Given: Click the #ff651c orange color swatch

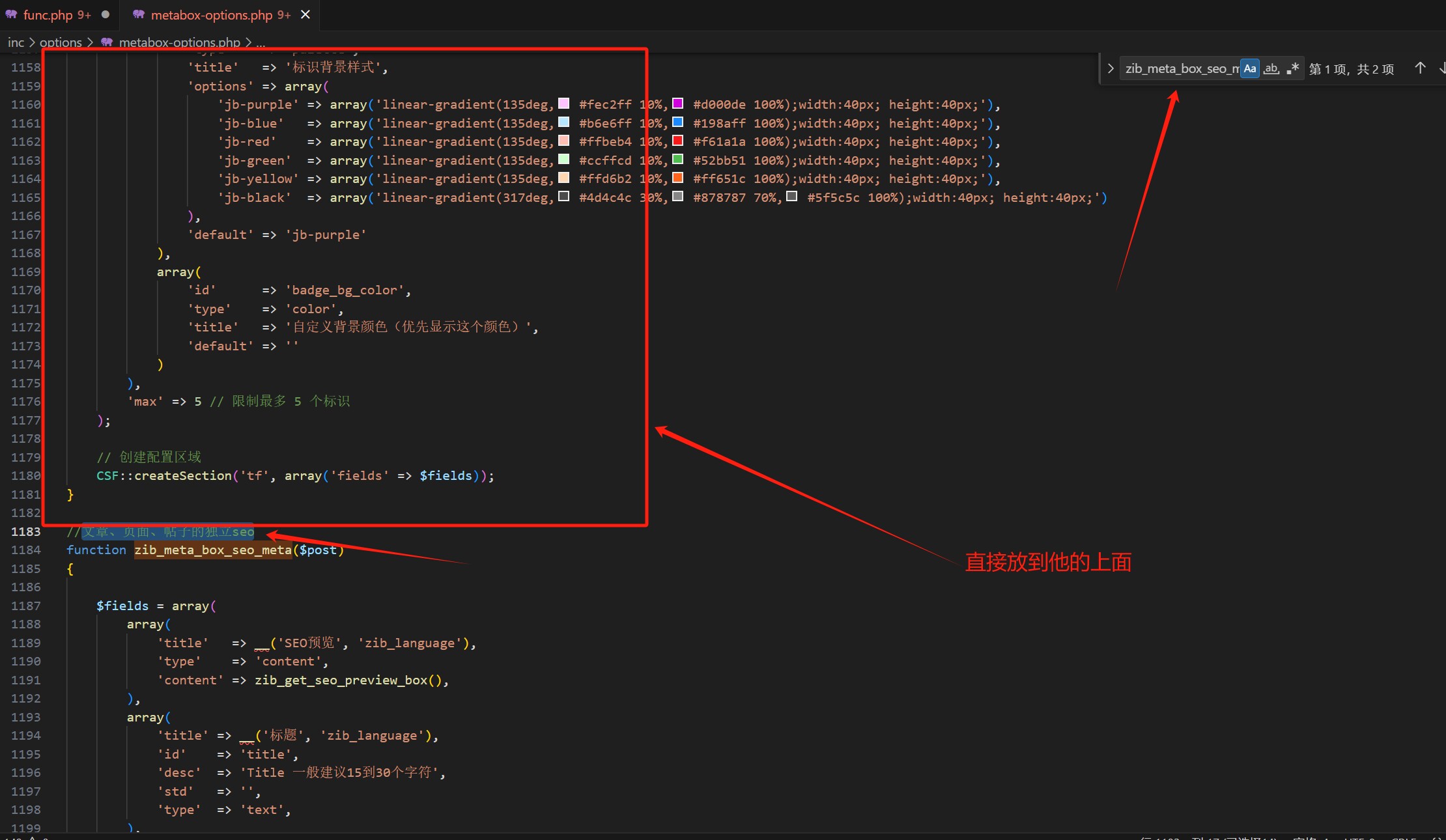Looking at the screenshot, I should [678, 178].
